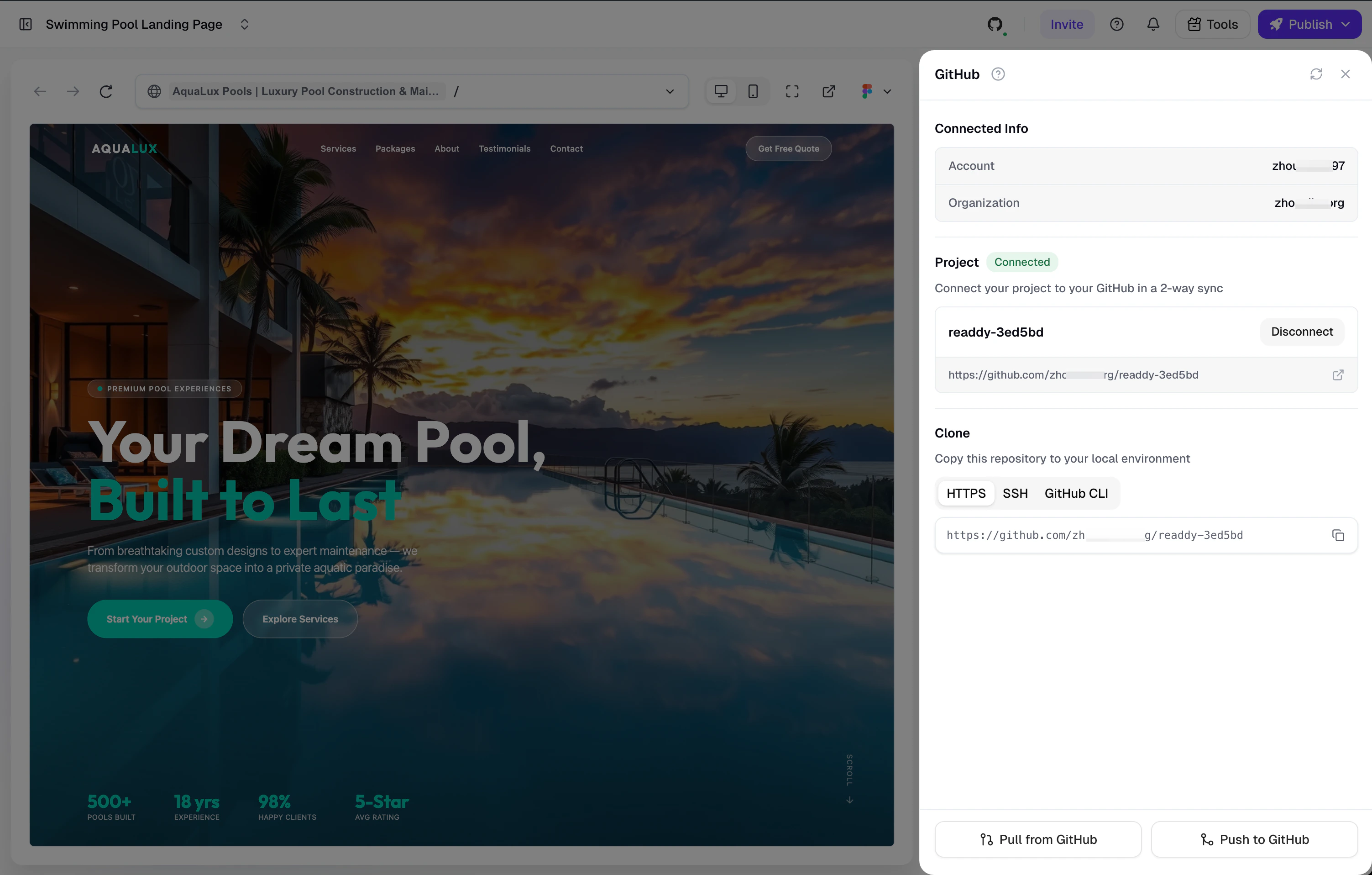This screenshot has width=1372, height=875.
Task: Switch preview to mobile view
Action: [753, 91]
